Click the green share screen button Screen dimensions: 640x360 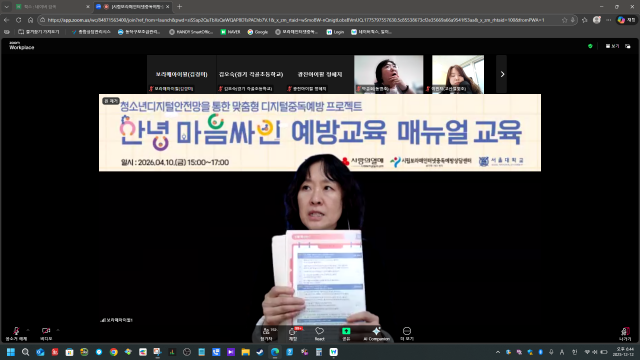pos(346,334)
